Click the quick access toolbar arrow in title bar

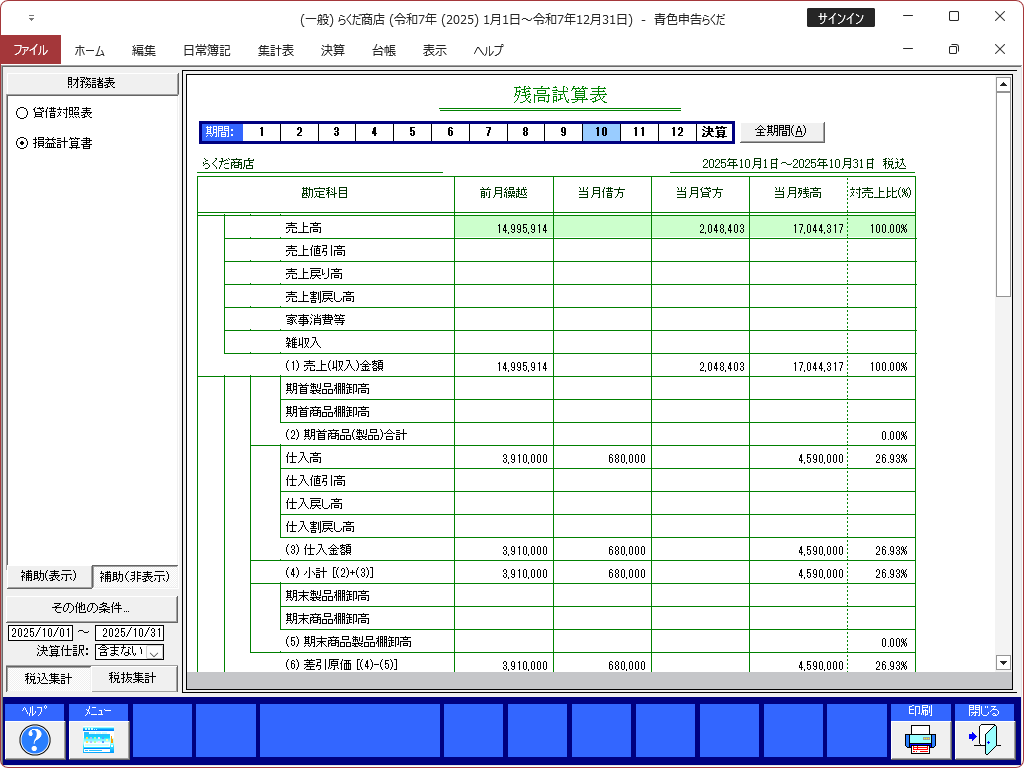[31, 18]
